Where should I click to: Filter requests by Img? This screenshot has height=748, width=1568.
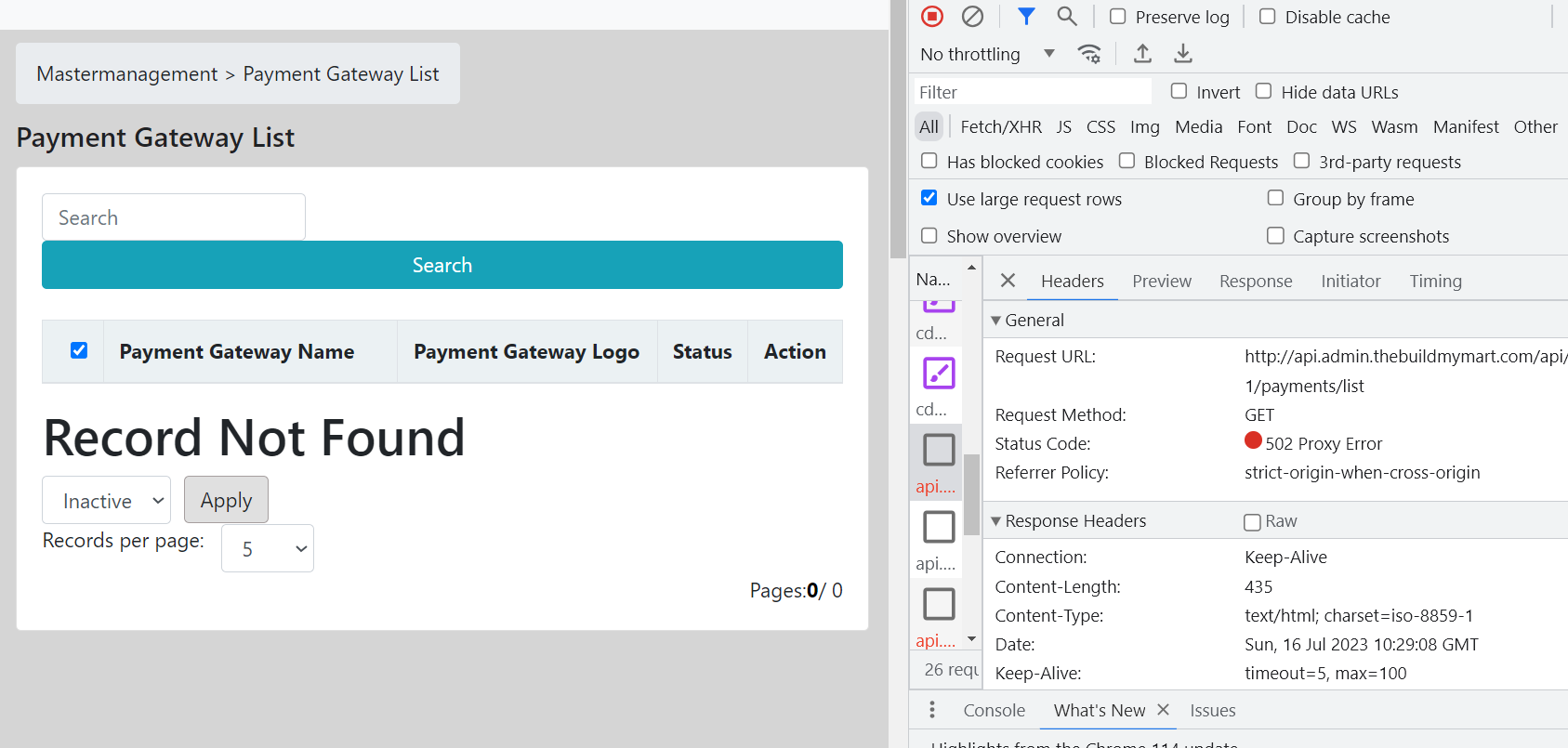pyautogui.click(x=1145, y=126)
